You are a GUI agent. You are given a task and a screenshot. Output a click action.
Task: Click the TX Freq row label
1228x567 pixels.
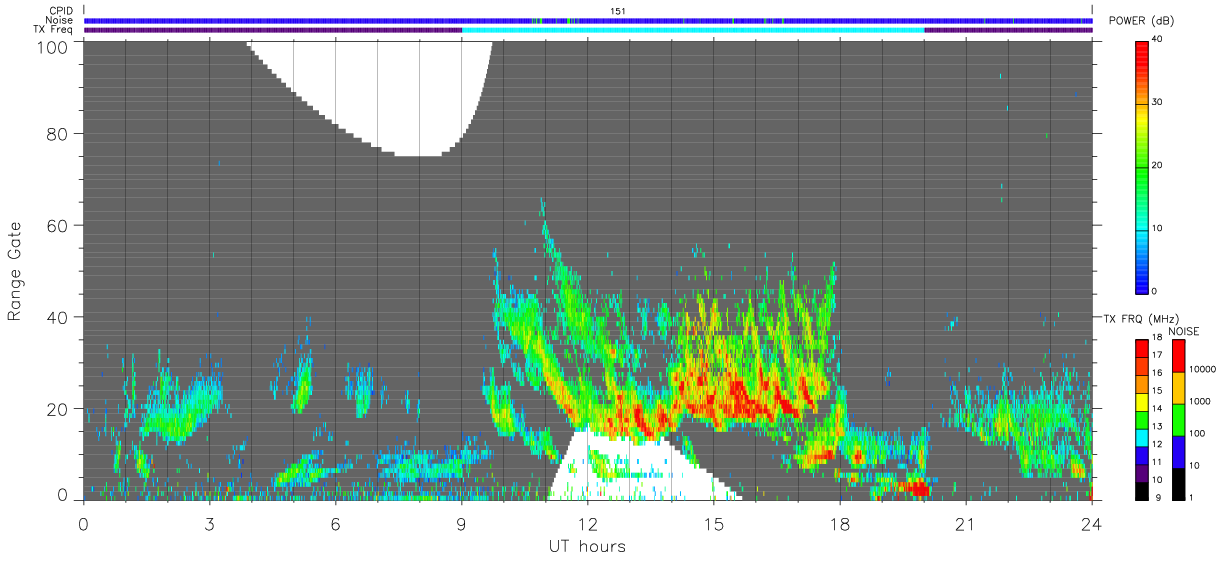53,30
